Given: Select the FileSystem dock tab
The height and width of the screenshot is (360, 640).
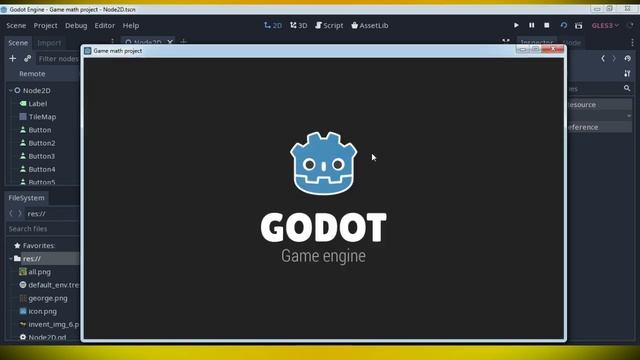Looking at the screenshot, I should 27,198.
